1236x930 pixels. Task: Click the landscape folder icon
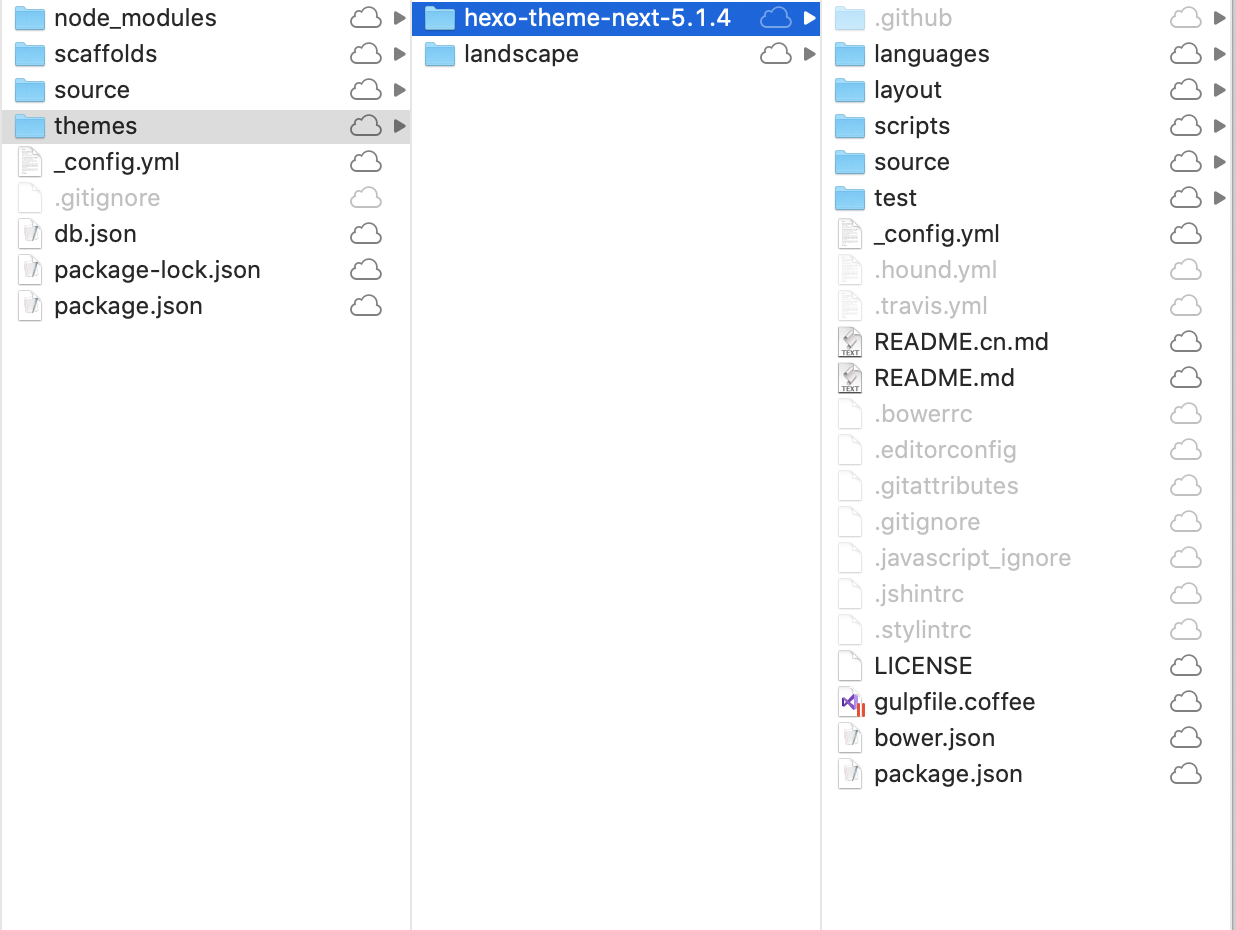tap(440, 54)
